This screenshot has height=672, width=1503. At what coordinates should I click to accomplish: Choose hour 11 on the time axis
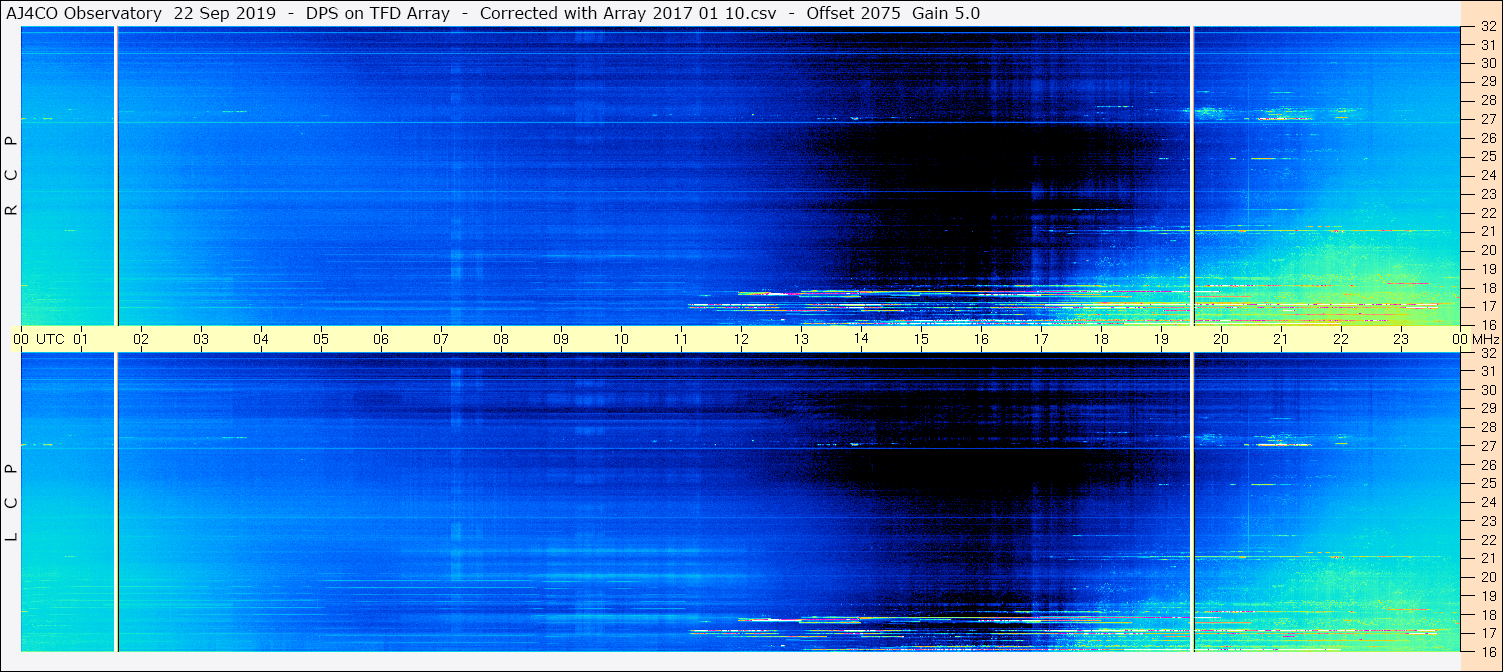pyautogui.click(x=681, y=339)
